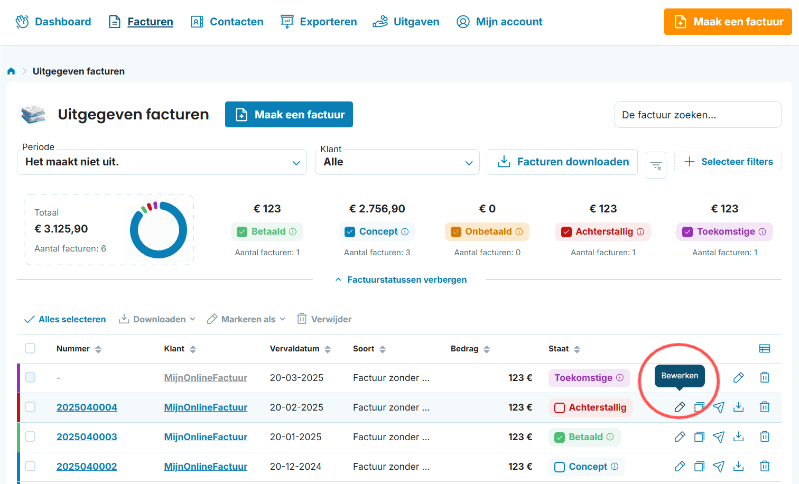Viewport: 799px width, 484px height.
Task: Toggle the Toekomstige status filter checkbox
Action: (687, 232)
